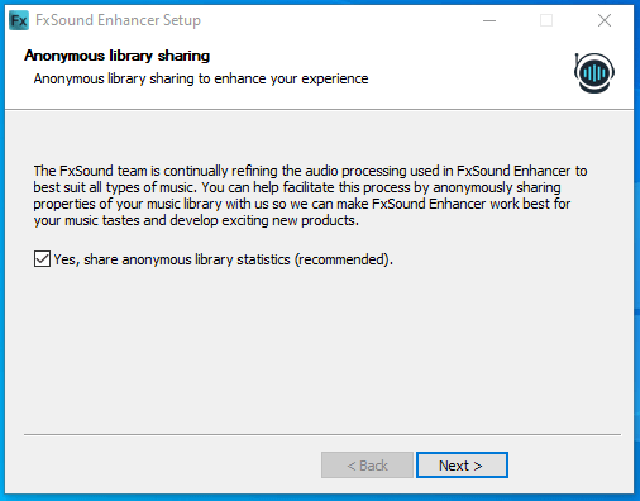Click the bold 'Anonymous library sharing' heading
640x501 pixels.
click(x=117, y=56)
